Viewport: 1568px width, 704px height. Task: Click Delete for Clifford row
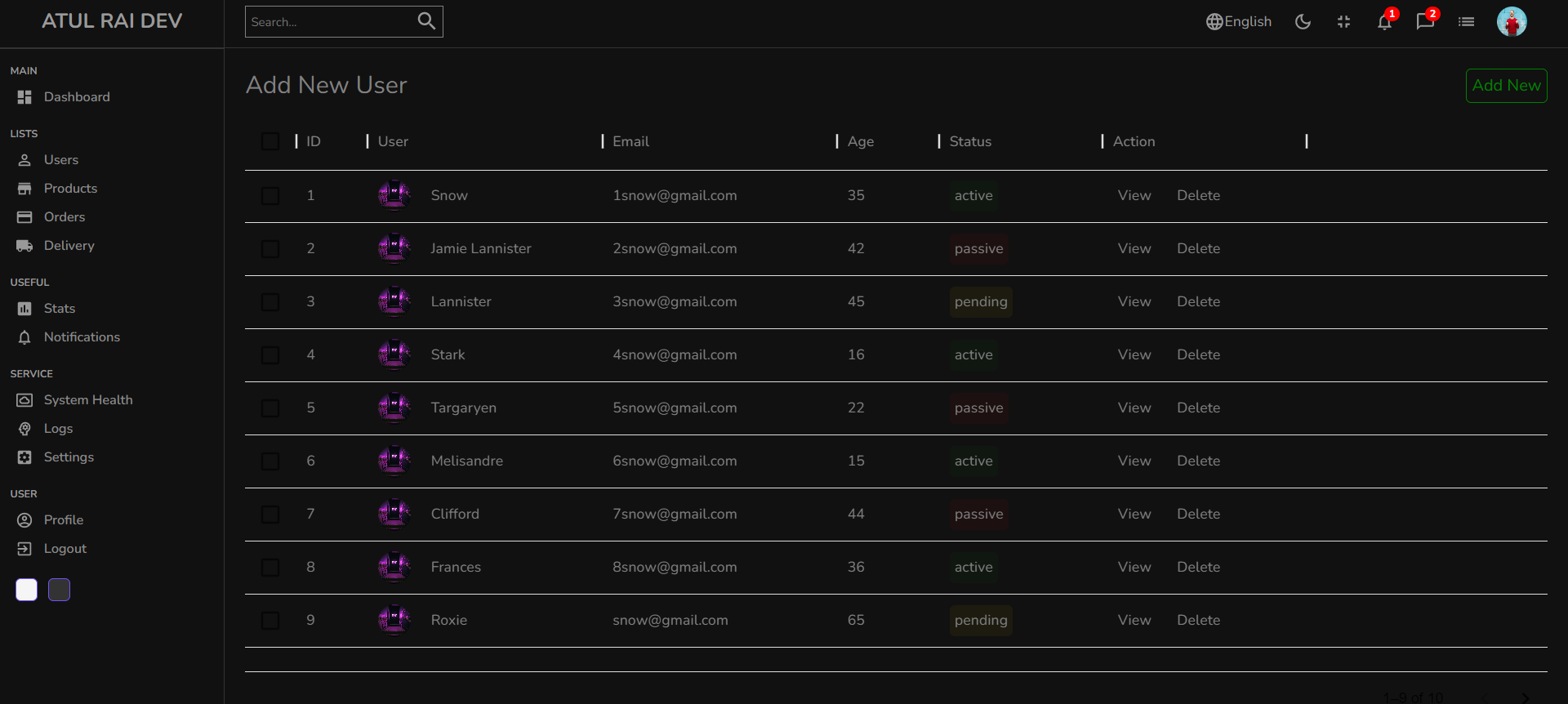[1198, 515]
